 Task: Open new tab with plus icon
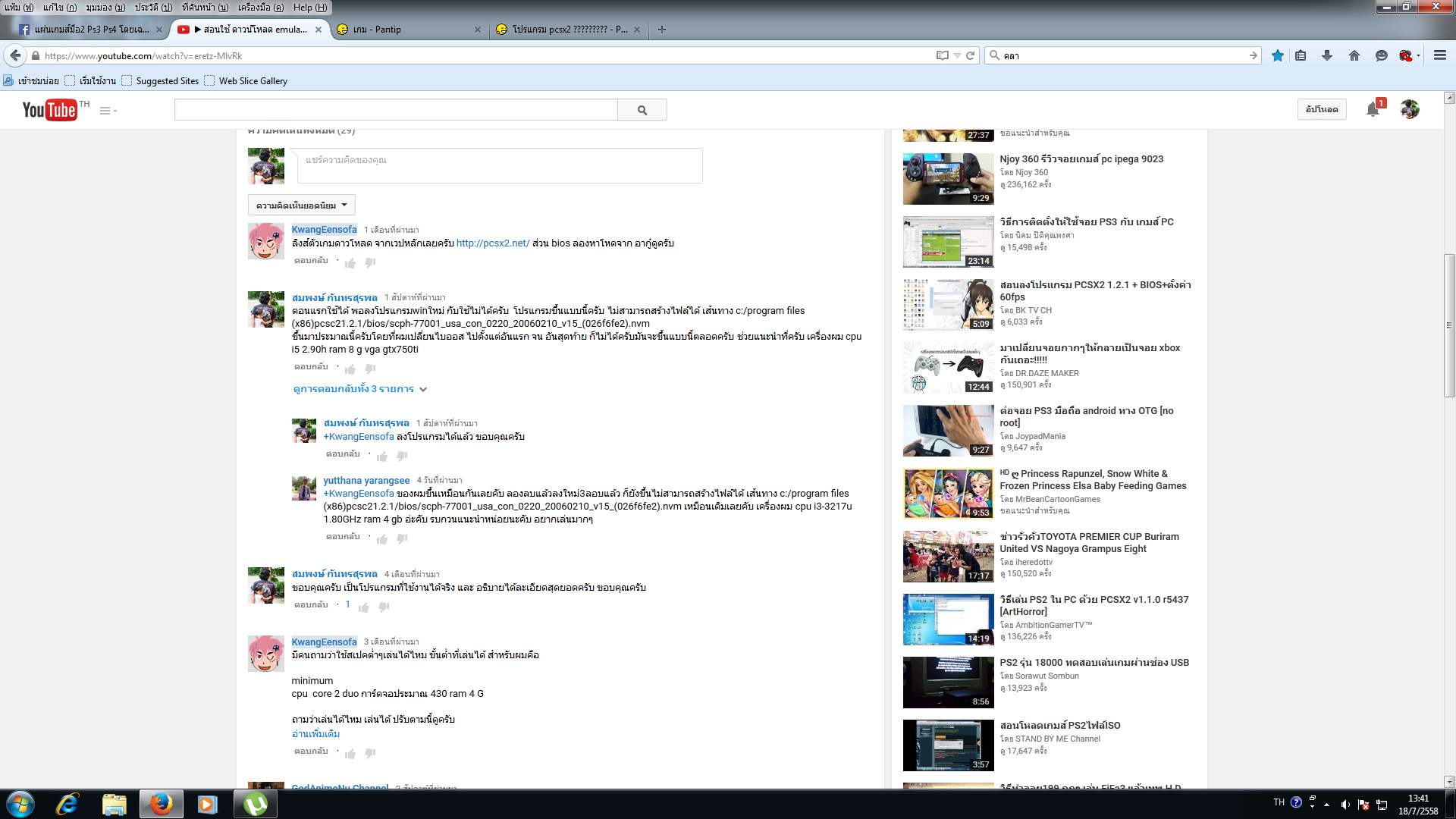[662, 30]
